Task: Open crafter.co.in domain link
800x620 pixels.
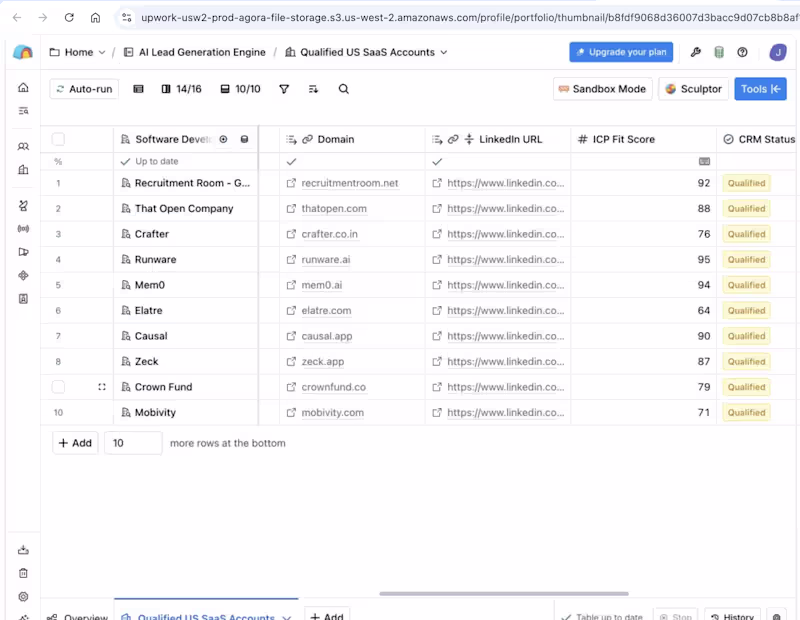Action: point(329,234)
